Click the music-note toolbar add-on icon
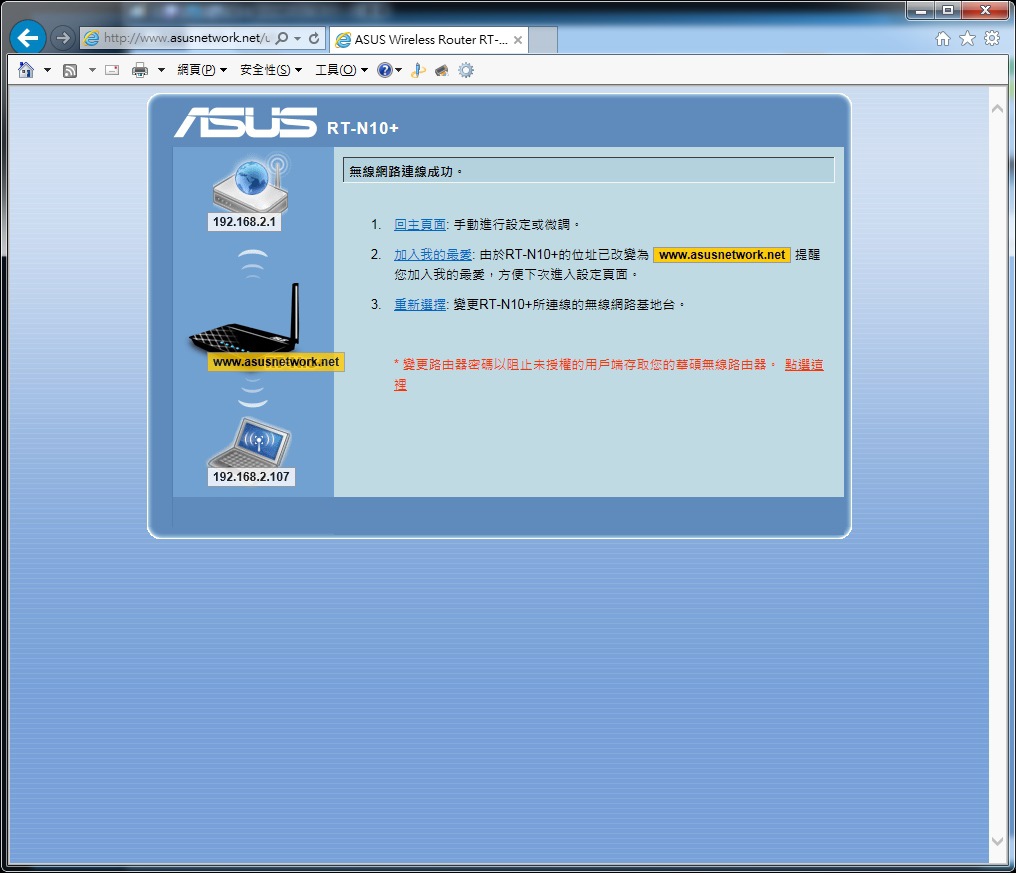Viewport: 1016px width, 875px height. tap(418, 70)
